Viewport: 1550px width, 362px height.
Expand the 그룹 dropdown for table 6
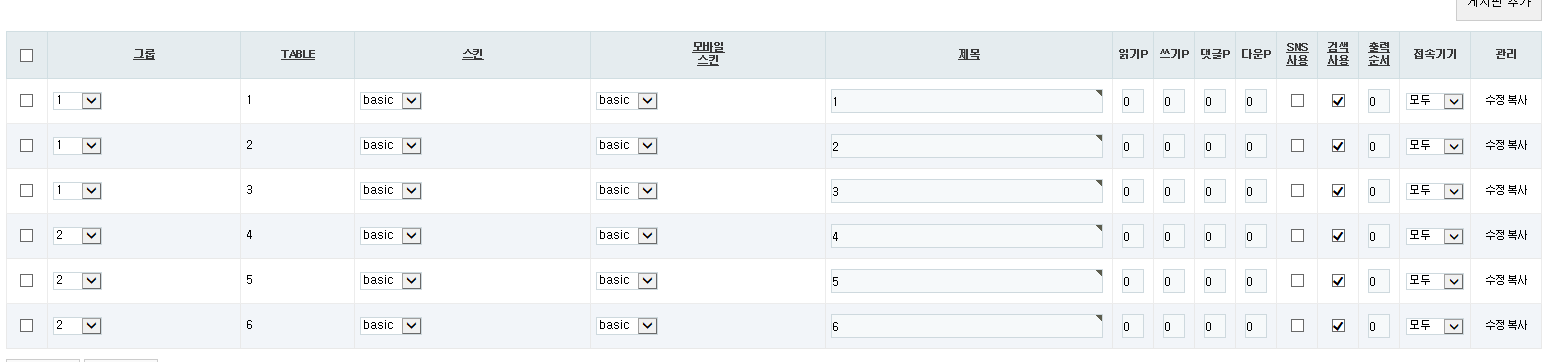click(78, 325)
